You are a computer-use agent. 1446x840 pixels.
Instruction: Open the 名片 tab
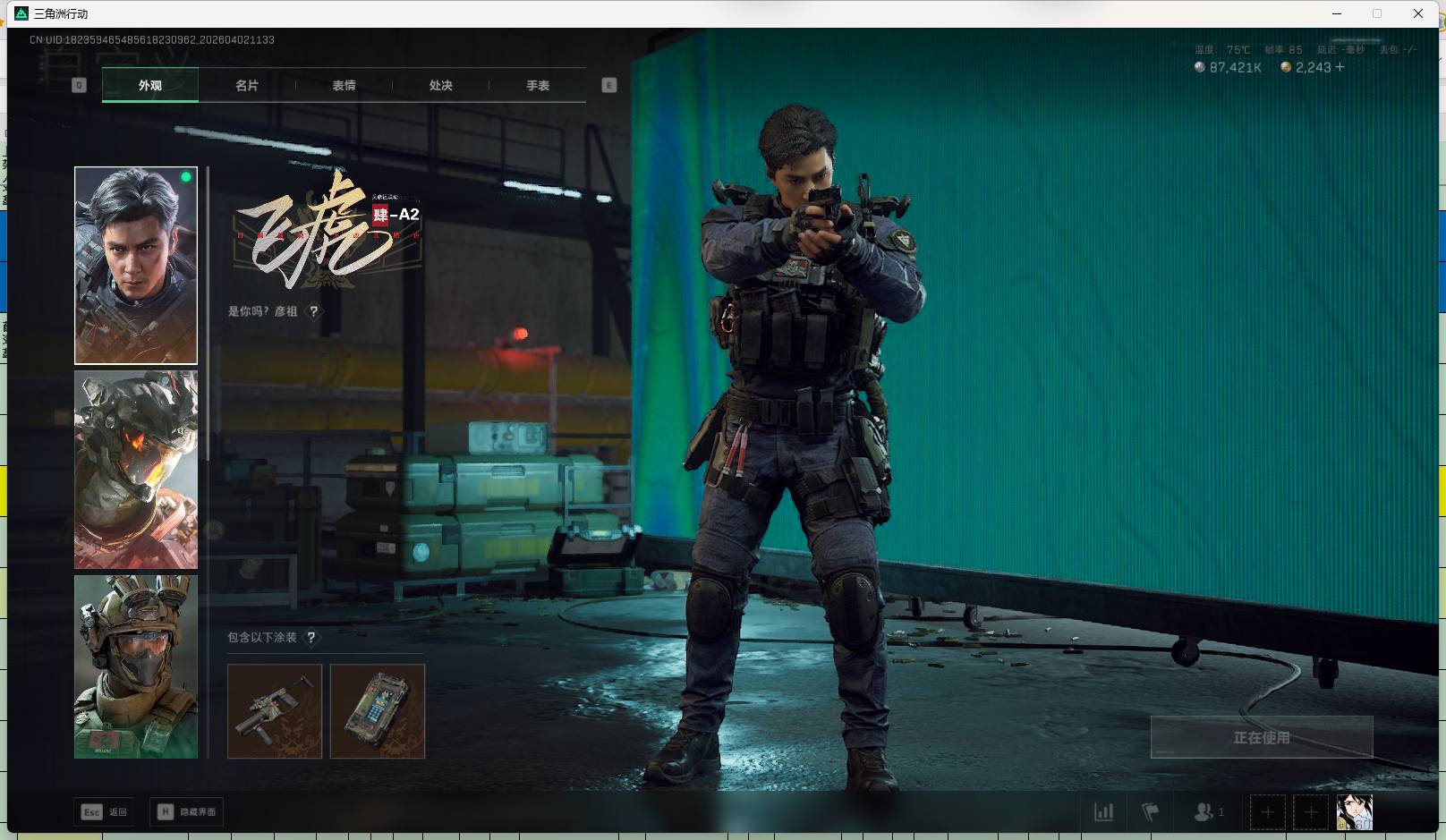pos(247,85)
